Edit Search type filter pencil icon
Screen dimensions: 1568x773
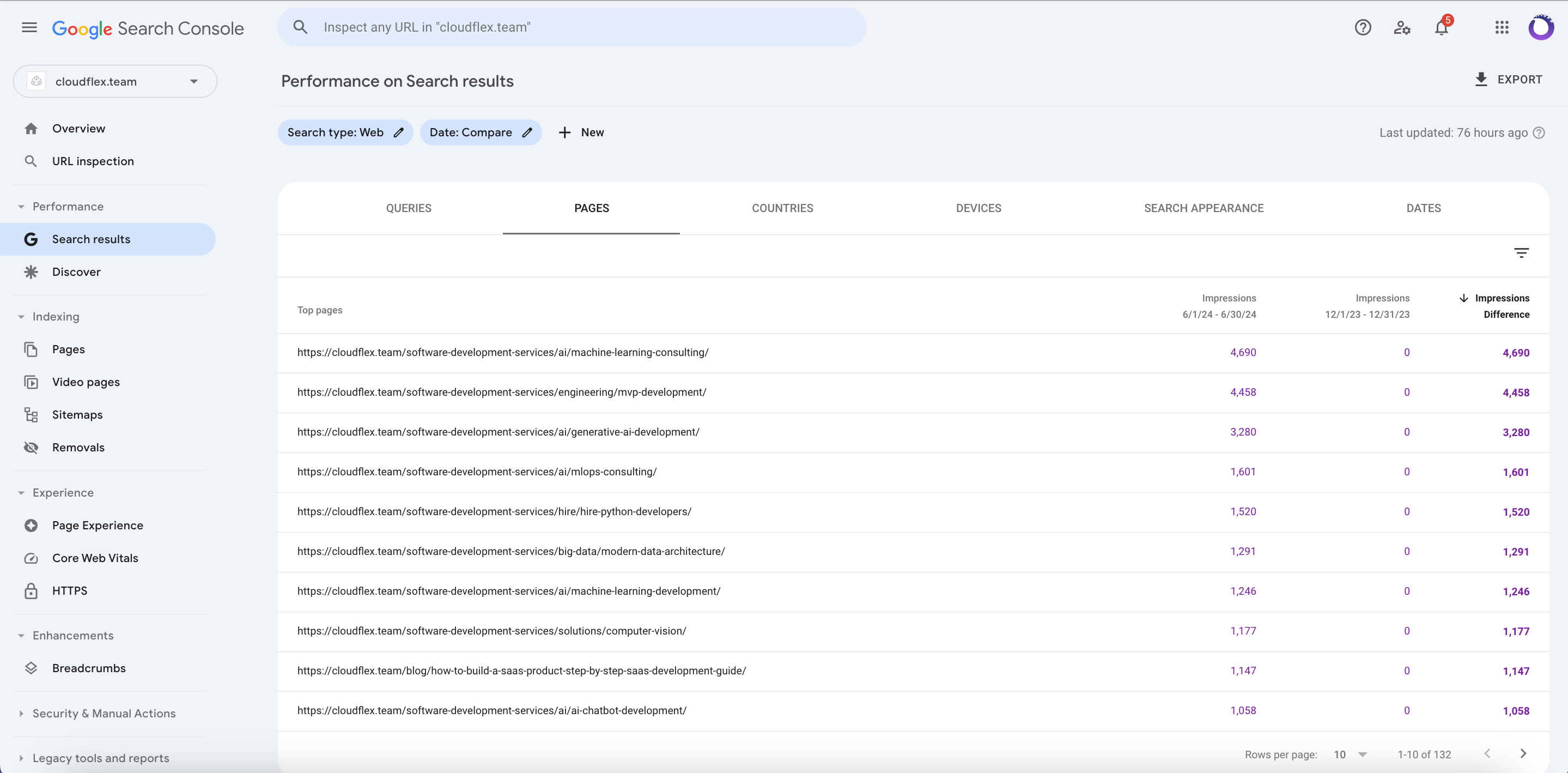tap(399, 132)
